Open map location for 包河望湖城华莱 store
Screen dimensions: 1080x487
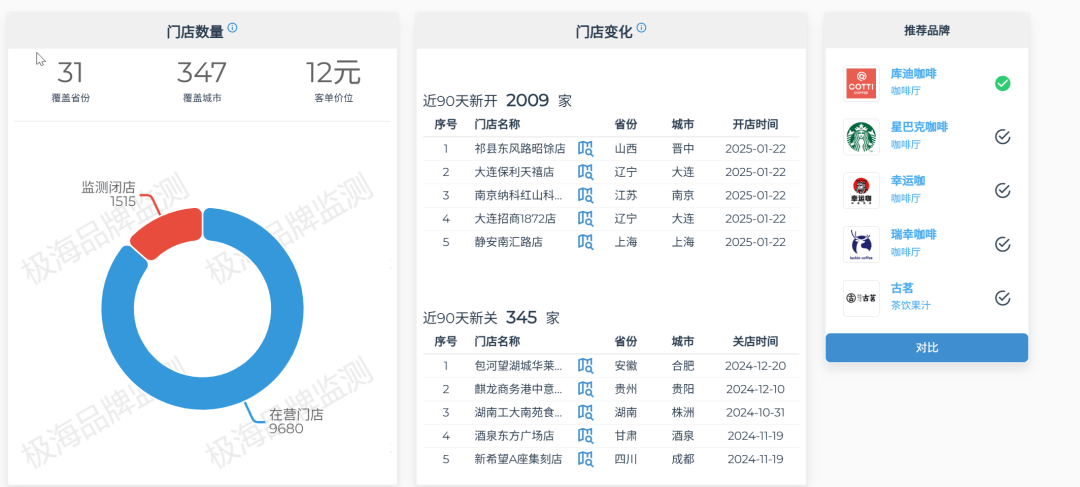(586, 366)
